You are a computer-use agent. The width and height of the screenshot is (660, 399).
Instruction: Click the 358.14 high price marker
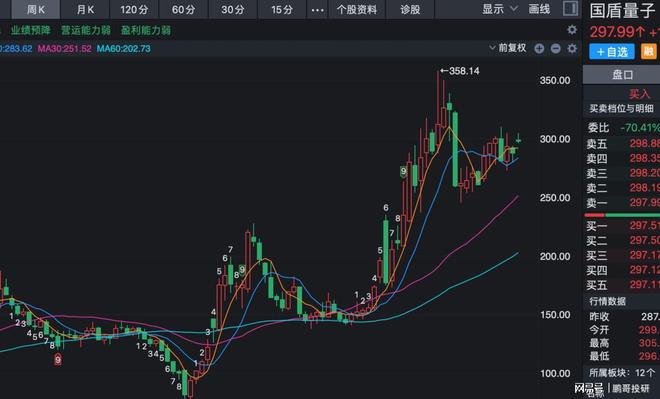(460, 71)
